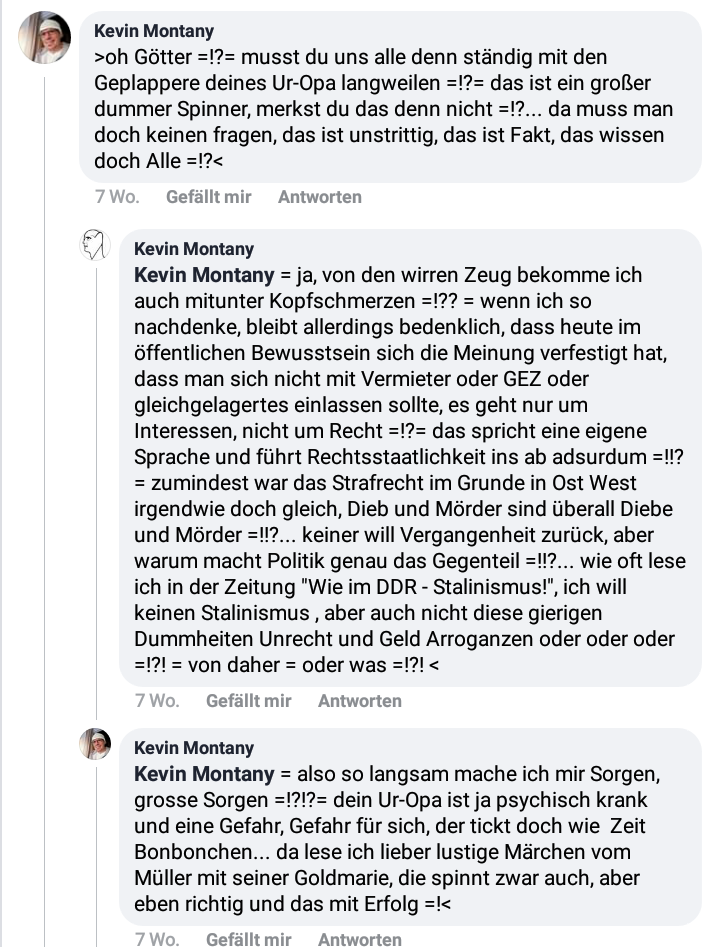The image size is (716, 947).
Task: Open the profile photo beside the top comment
Action: [x=44, y=37]
